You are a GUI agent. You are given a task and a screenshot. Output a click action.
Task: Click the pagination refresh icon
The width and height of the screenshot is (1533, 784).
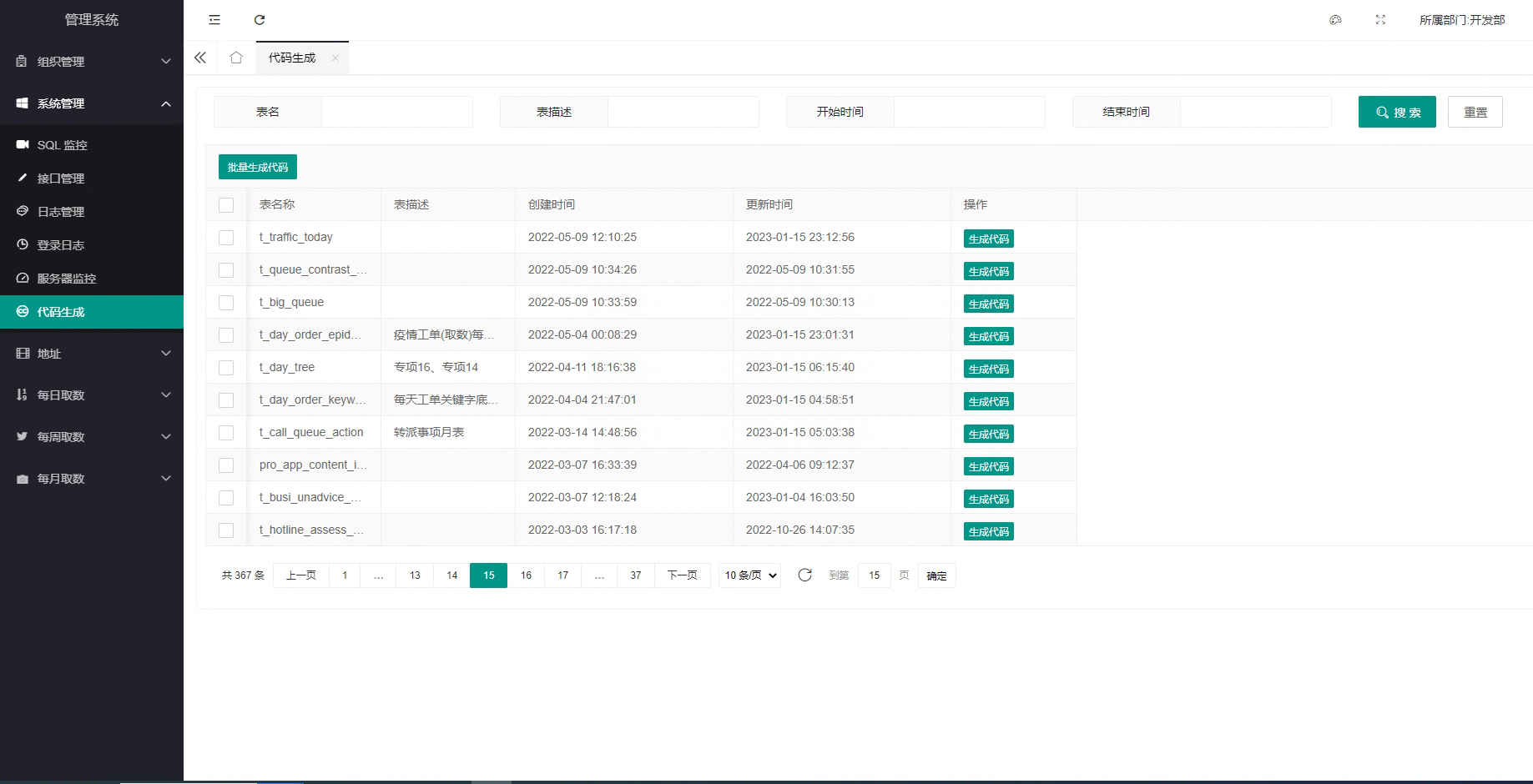point(804,575)
